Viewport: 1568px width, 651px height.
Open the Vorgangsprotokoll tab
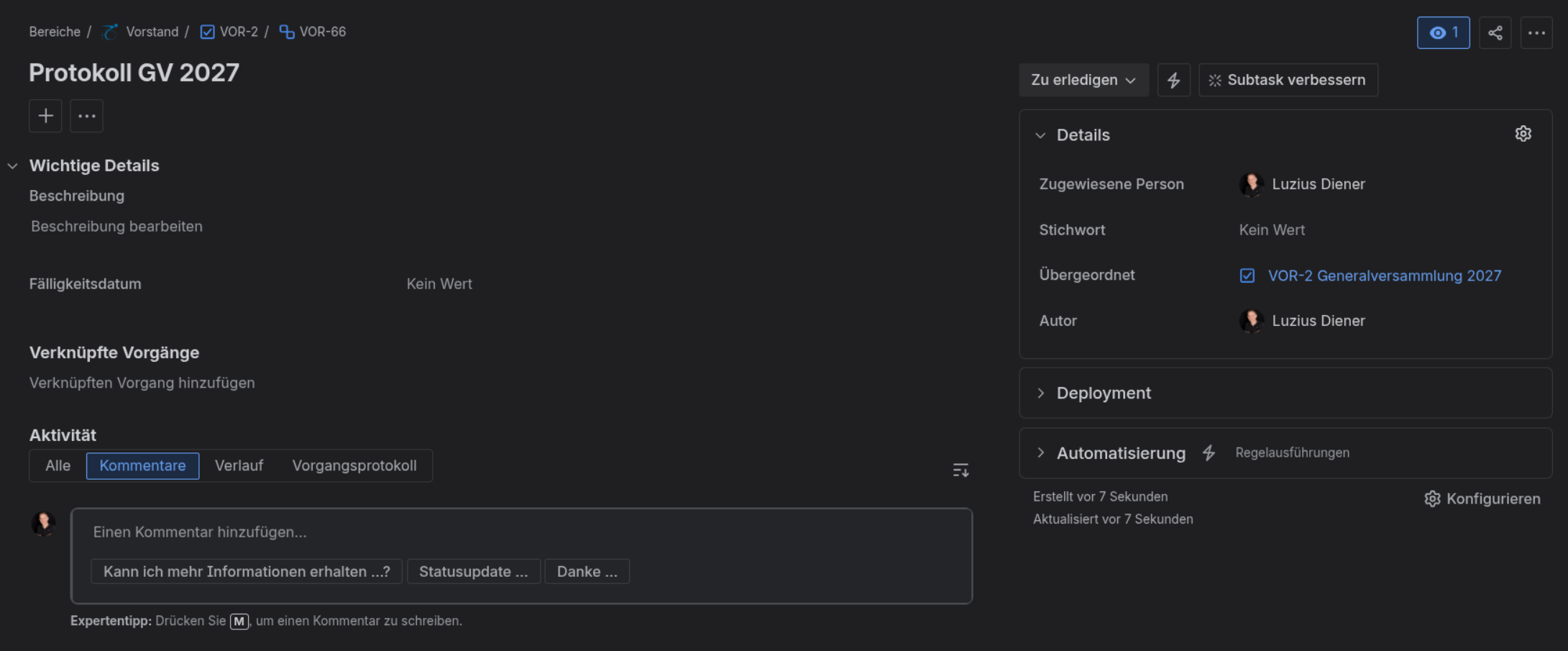[354, 465]
